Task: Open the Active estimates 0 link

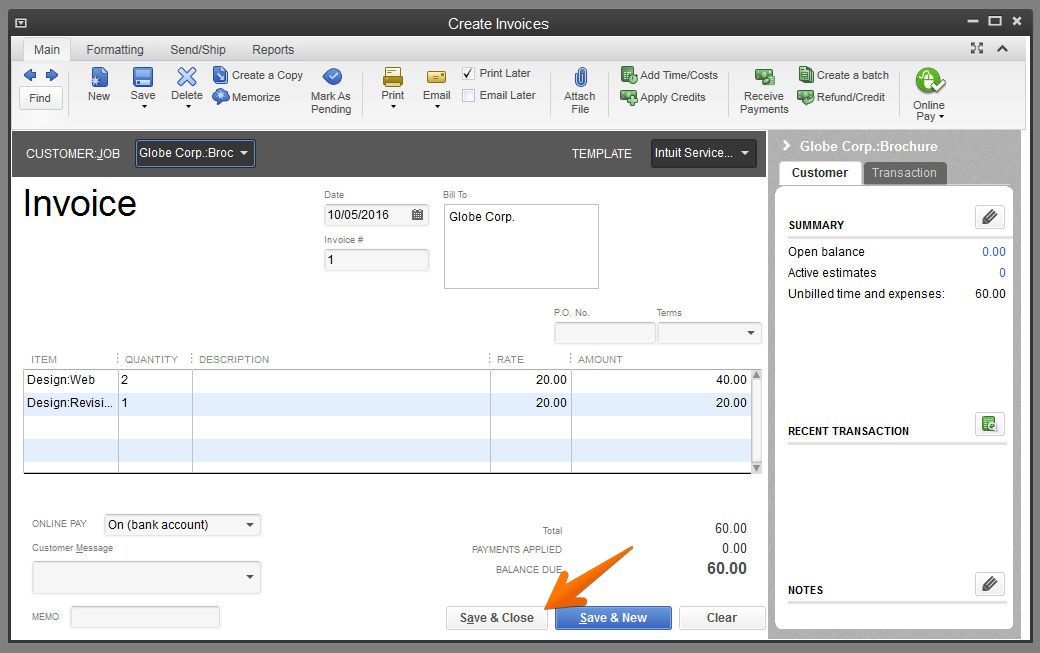Action: 1002,273
